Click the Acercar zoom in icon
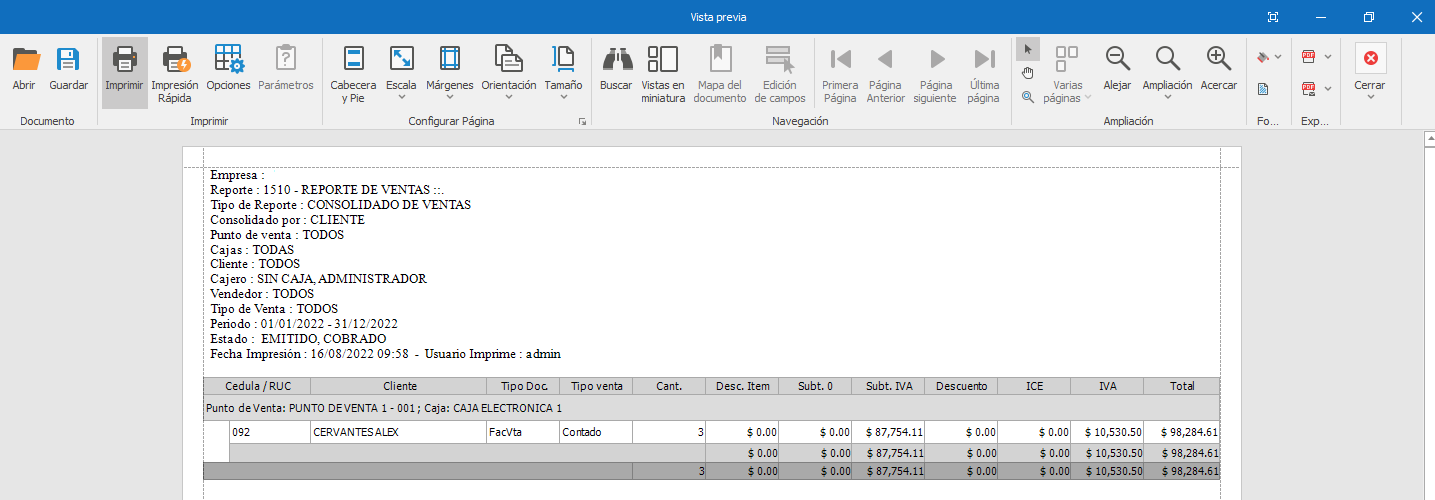 1218,59
